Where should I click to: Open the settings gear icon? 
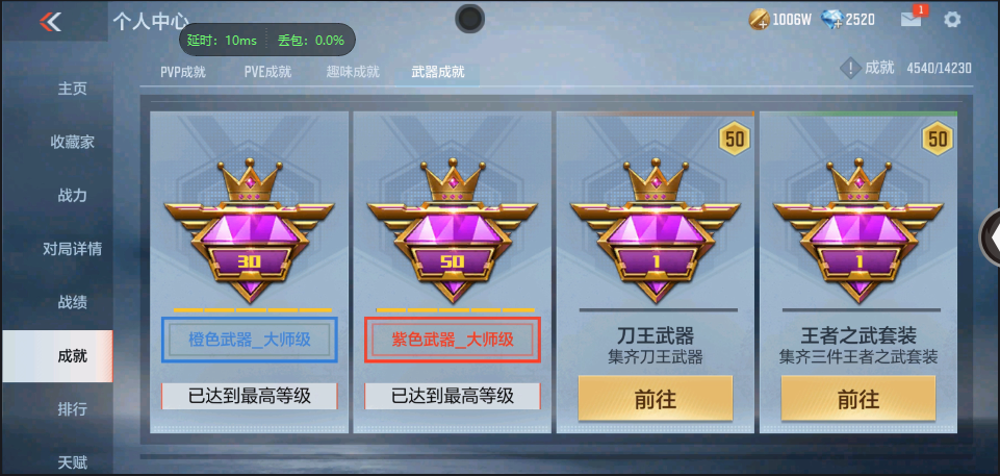[952, 20]
